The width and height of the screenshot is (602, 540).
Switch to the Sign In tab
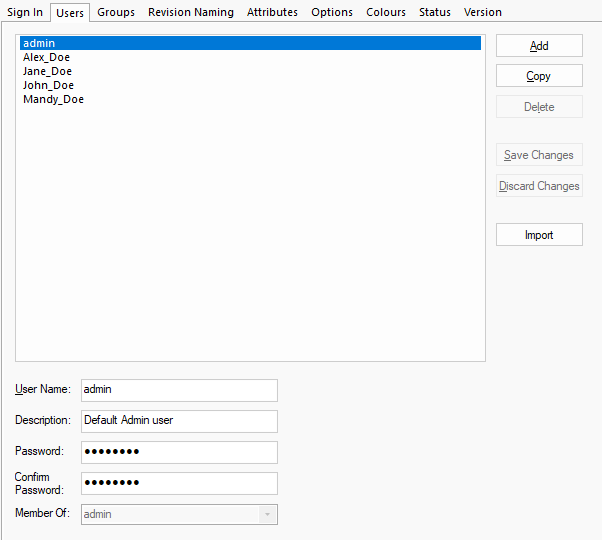point(25,12)
